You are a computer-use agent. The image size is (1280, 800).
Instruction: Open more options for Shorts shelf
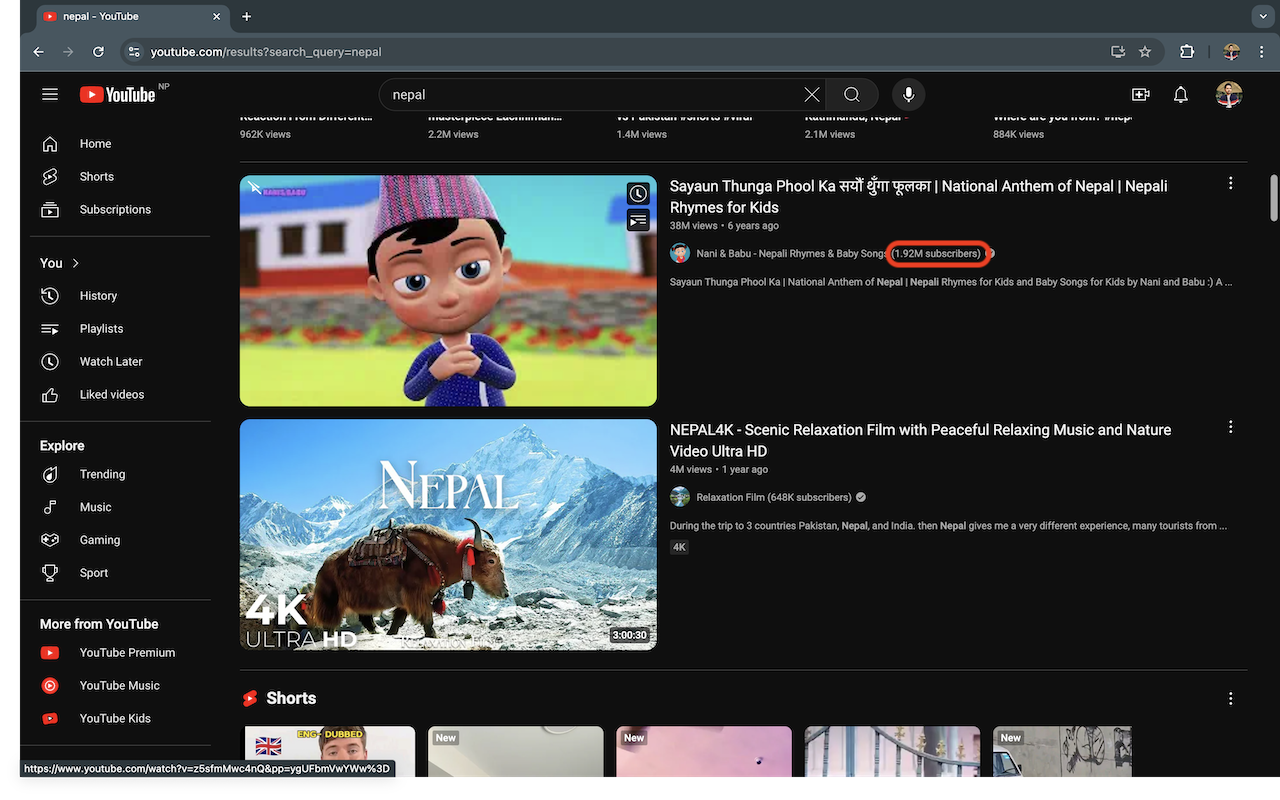(1230, 698)
